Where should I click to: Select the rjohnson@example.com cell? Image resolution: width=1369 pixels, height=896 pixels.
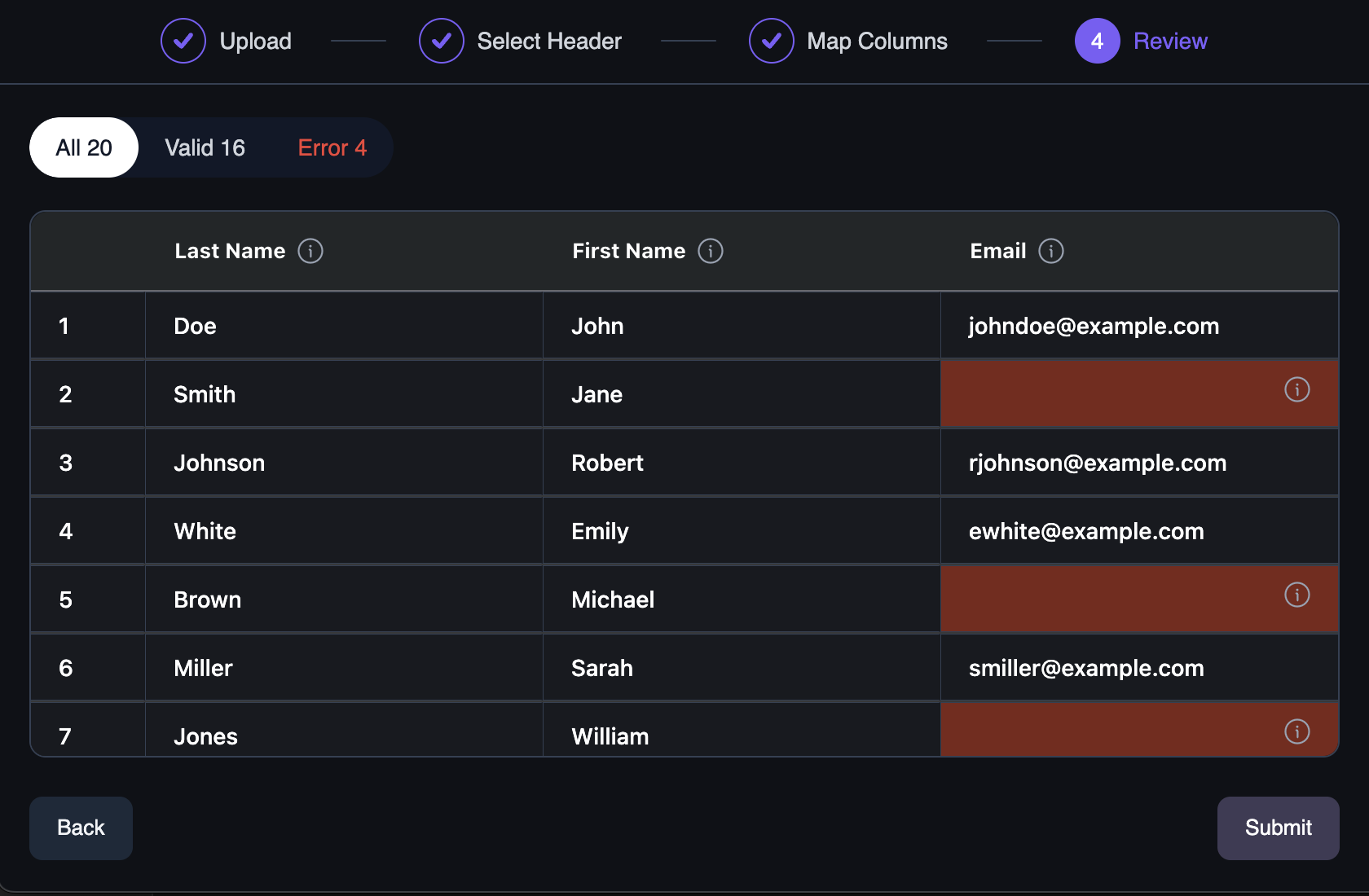point(1139,463)
